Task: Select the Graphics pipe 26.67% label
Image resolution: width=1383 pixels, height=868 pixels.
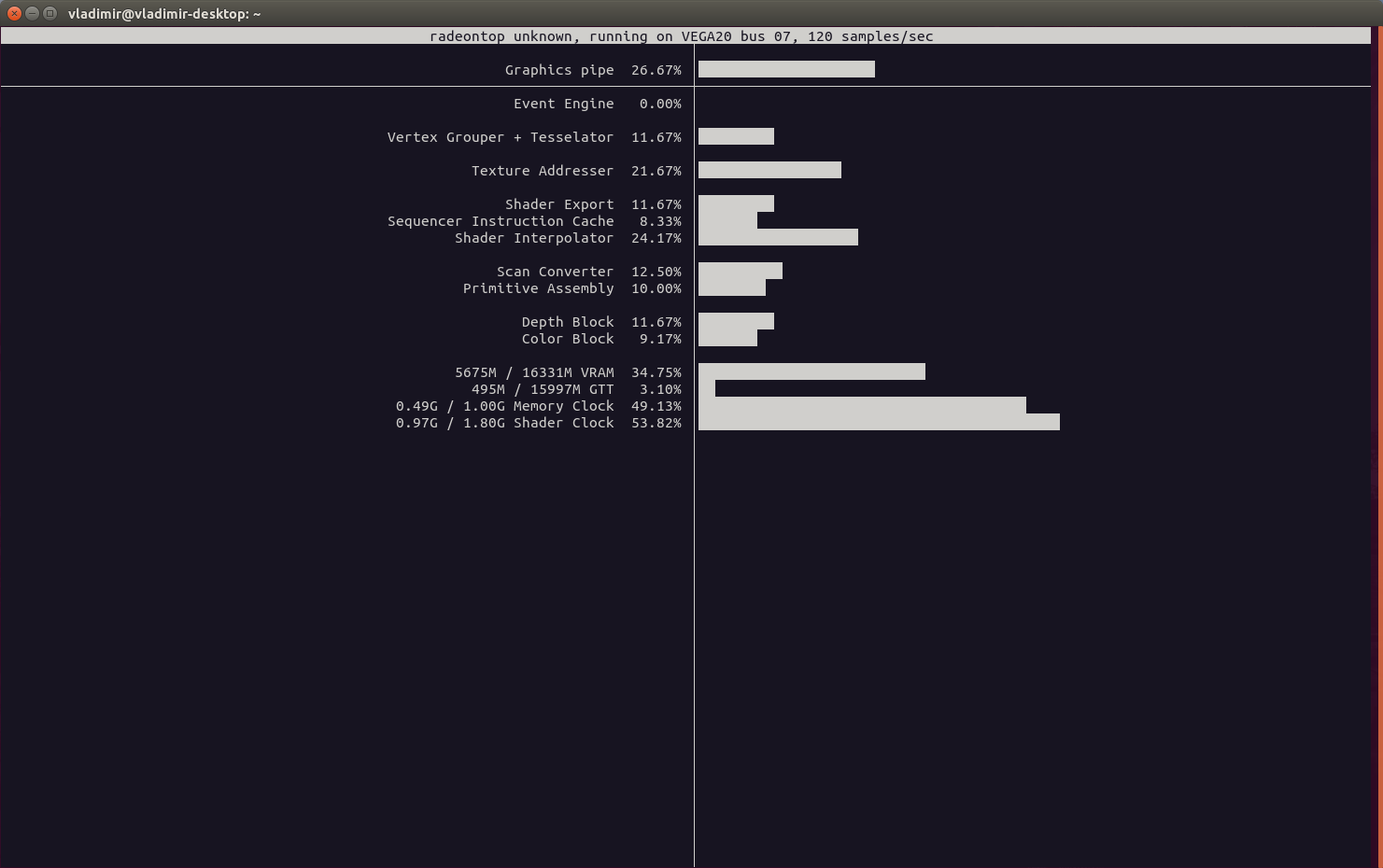Action: [592, 70]
